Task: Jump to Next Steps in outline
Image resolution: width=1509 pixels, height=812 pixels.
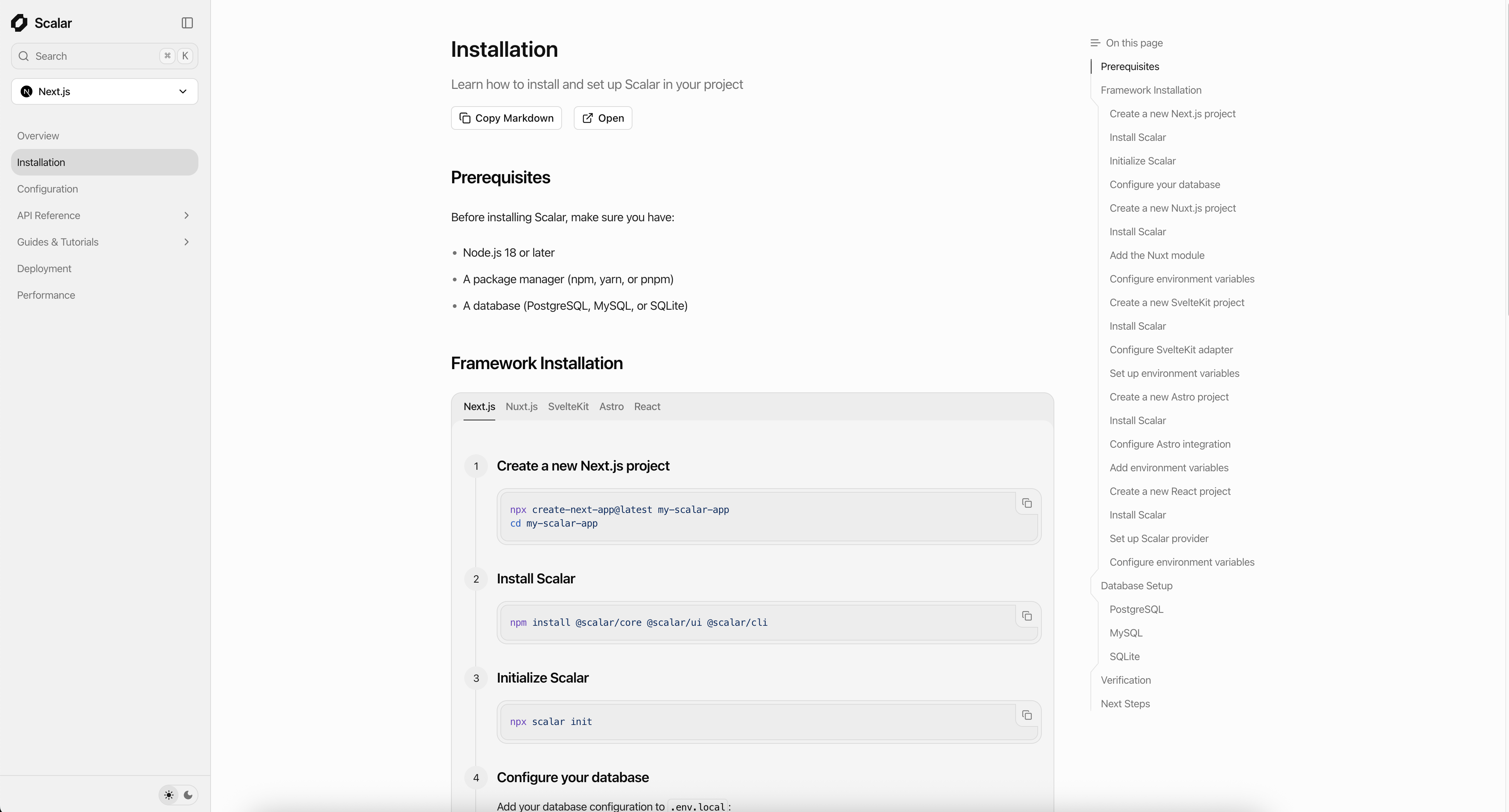Action: coord(1125,704)
